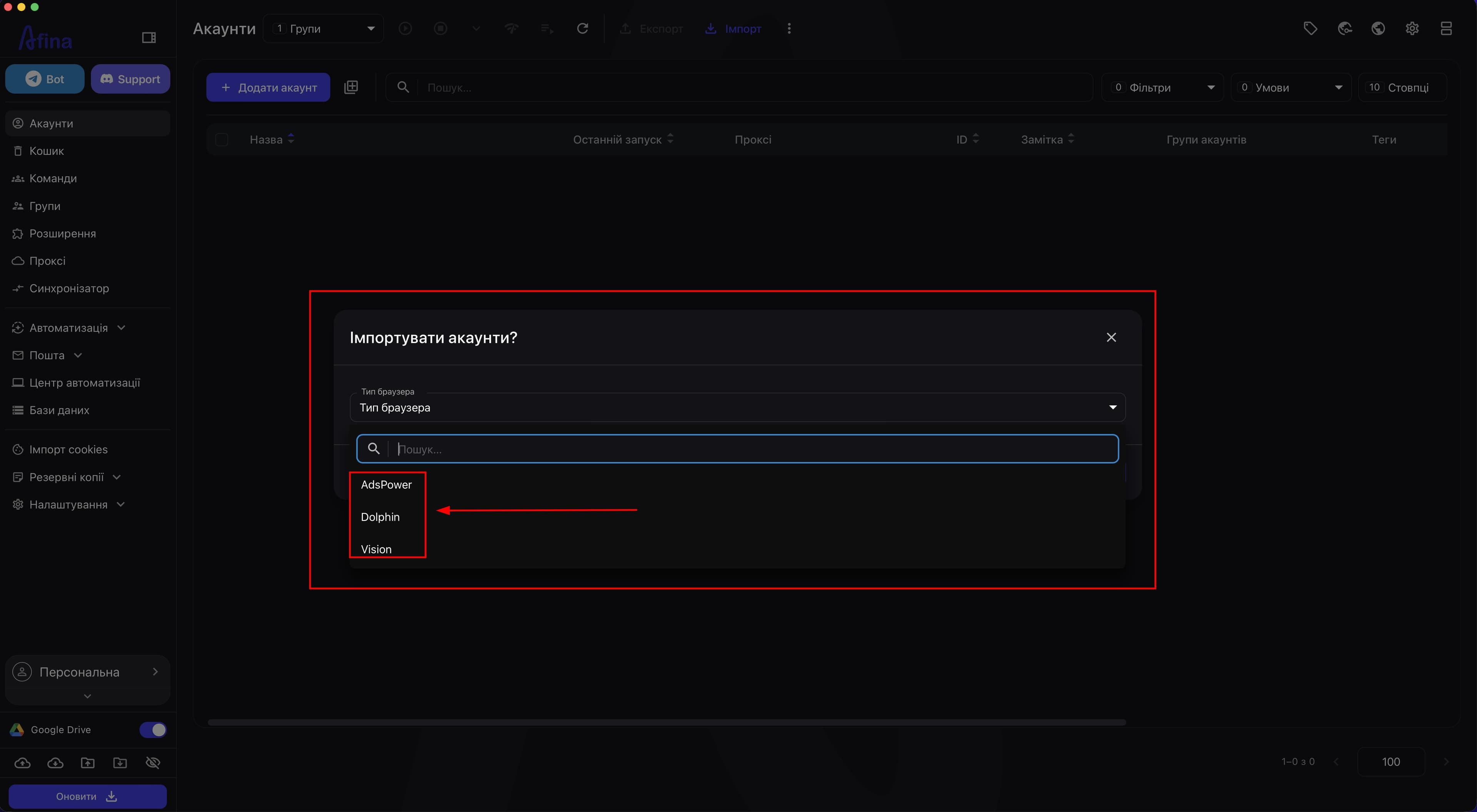Click the Експорт button

point(651,29)
